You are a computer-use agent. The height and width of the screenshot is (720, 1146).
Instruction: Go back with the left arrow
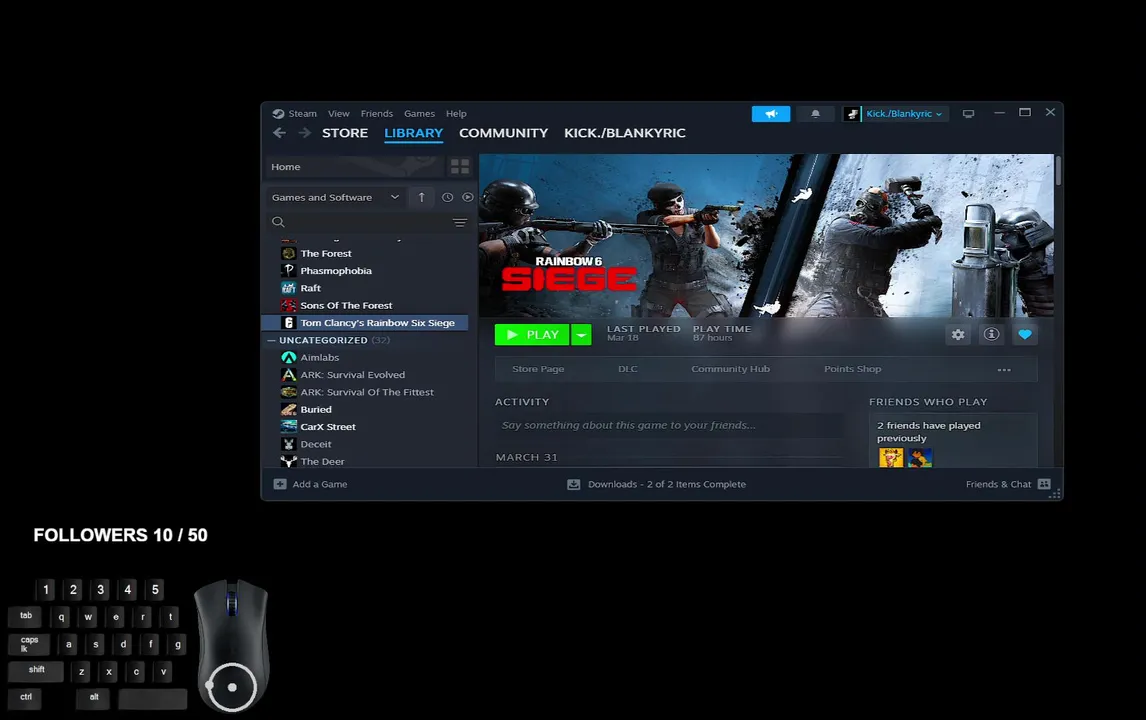click(x=279, y=133)
